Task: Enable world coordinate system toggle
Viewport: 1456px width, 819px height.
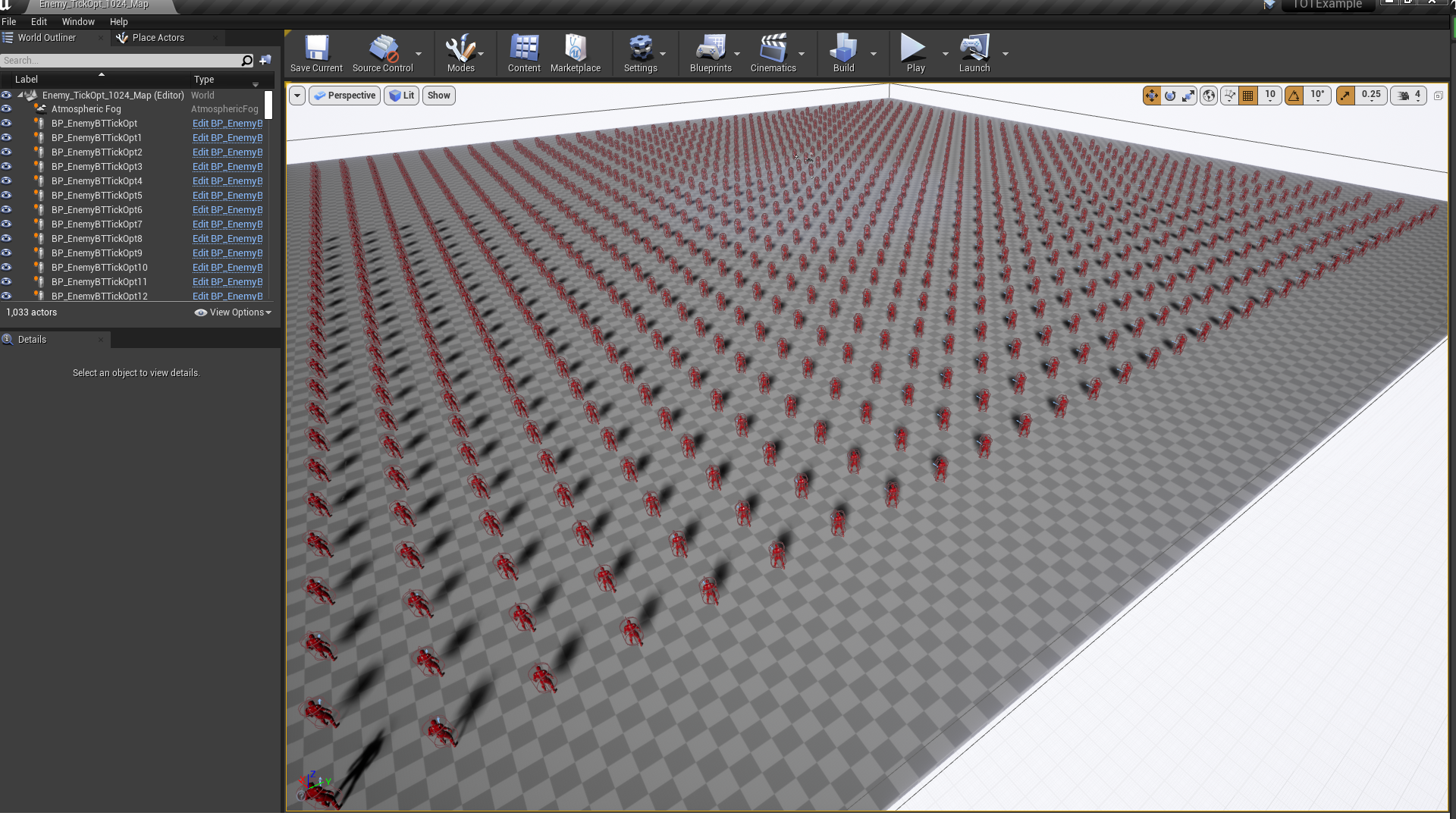Action: click(x=1208, y=96)
